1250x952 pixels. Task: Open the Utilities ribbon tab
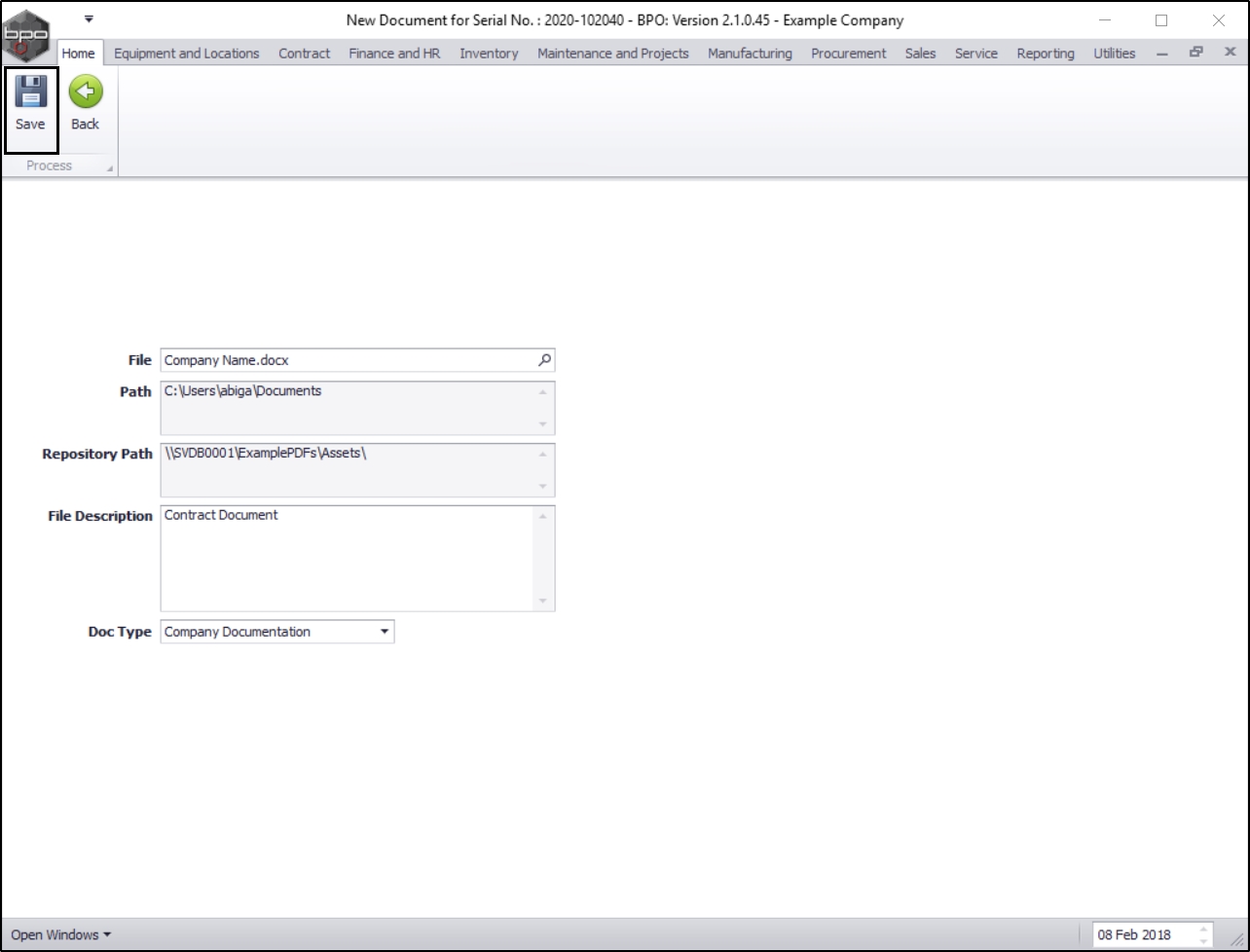(1115, 54)
